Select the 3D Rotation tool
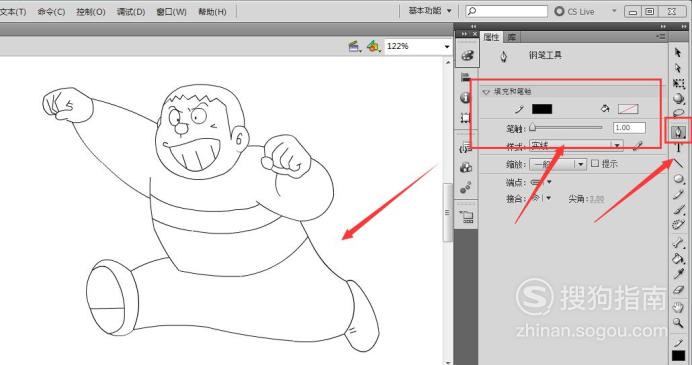 [x=678, y=98]
